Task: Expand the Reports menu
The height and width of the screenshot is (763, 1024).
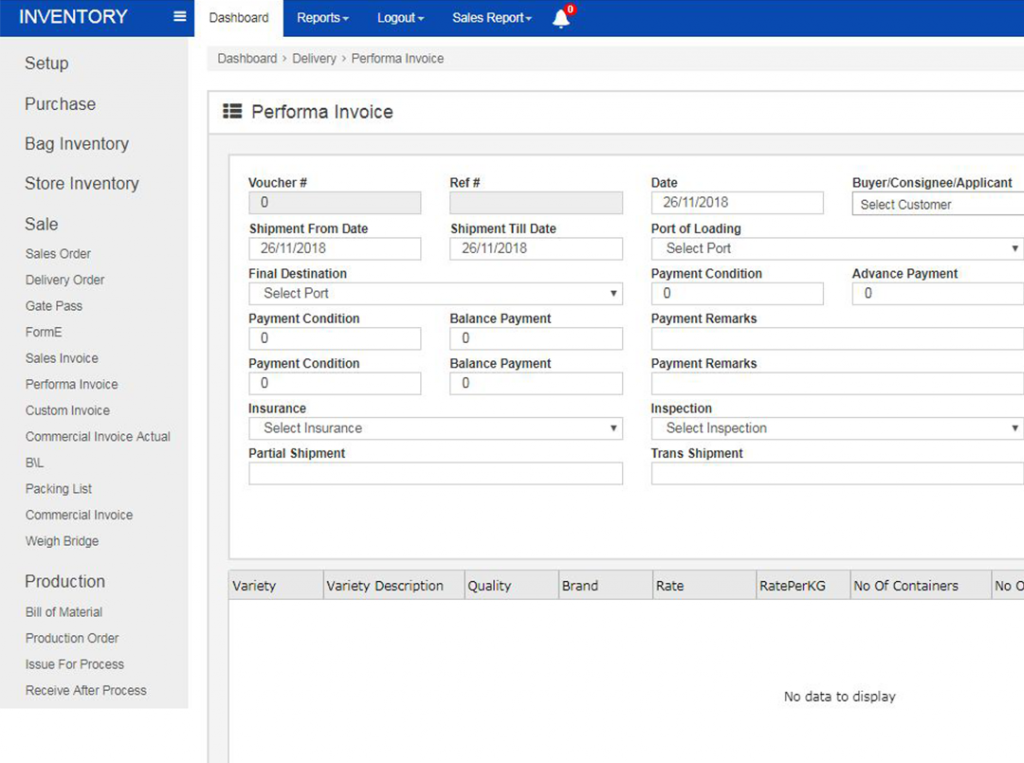Action: 323,18
